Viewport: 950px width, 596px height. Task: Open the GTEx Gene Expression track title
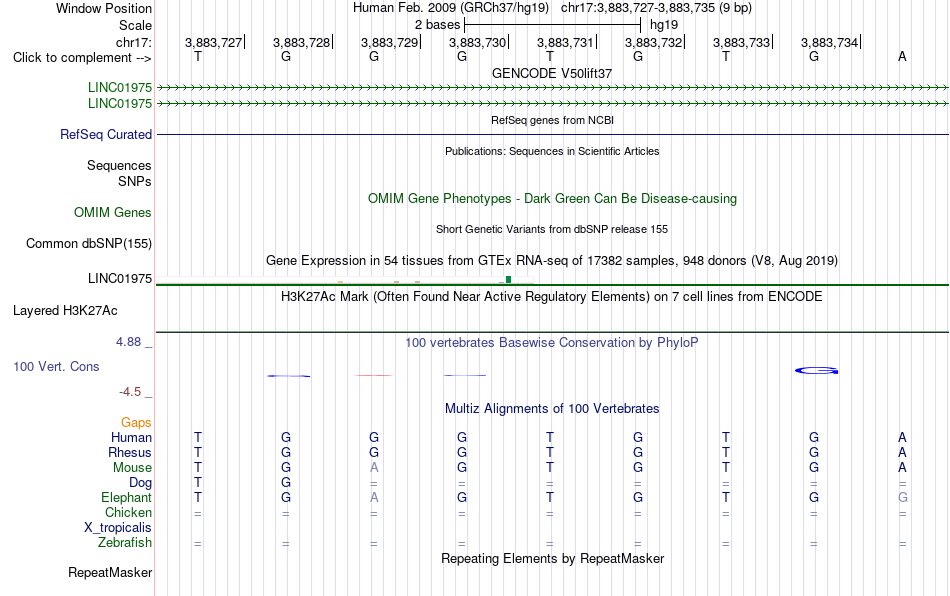pos(552,260)
